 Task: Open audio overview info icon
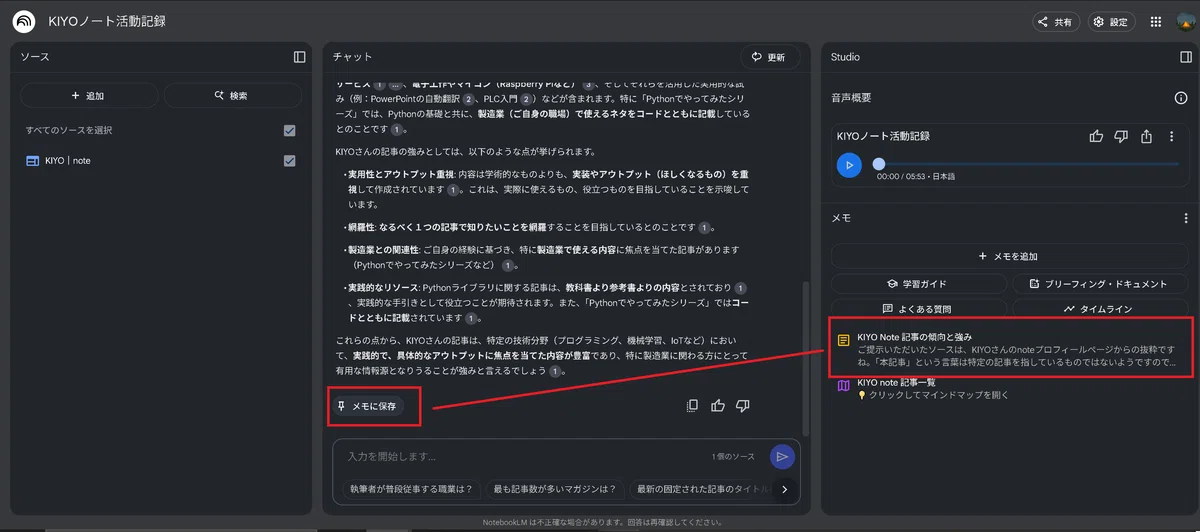(1180, 98)
